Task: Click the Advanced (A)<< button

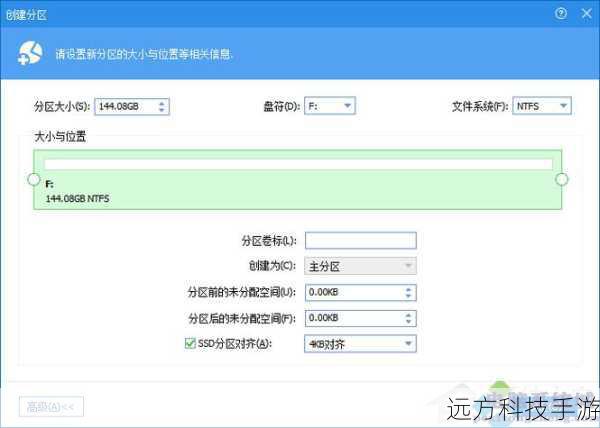Action: (51, 407)
